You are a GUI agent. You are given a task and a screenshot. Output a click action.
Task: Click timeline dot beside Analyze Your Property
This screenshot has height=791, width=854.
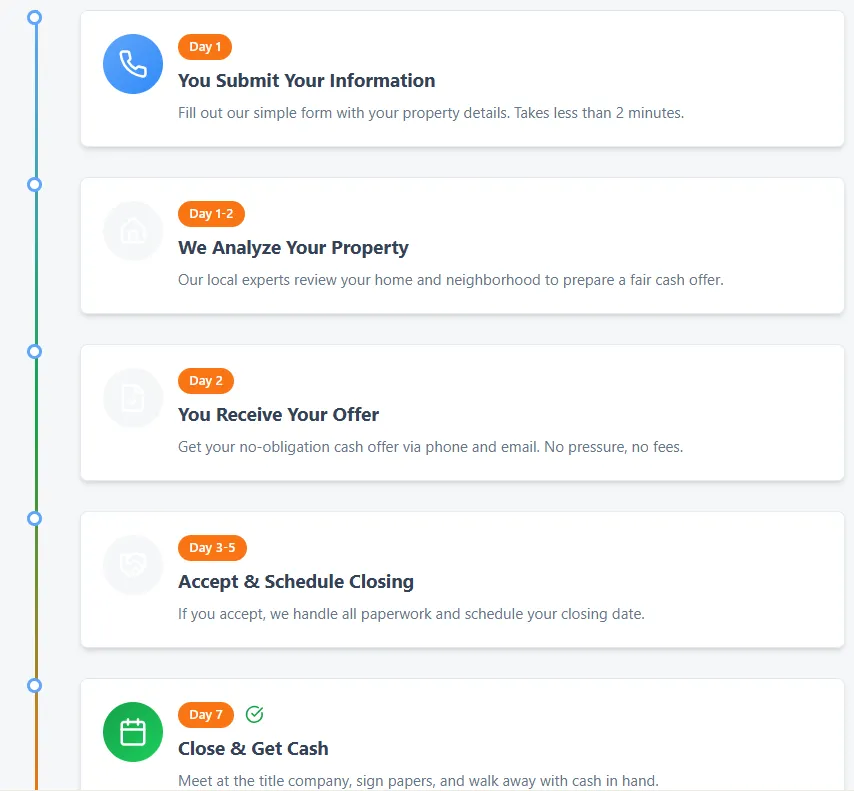[x=34, y=185]
